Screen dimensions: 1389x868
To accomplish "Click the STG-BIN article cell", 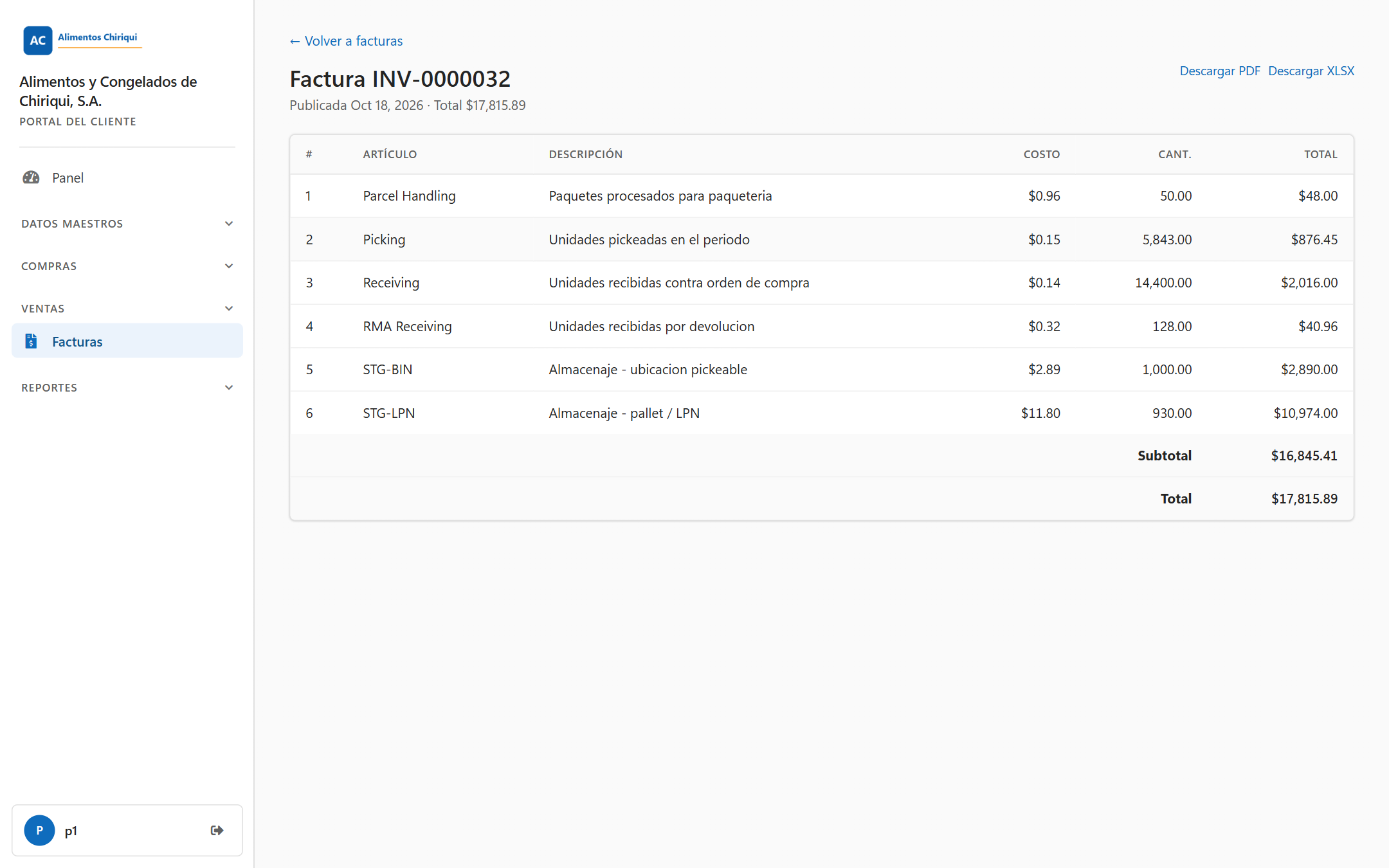I will (x=388, y=370).
